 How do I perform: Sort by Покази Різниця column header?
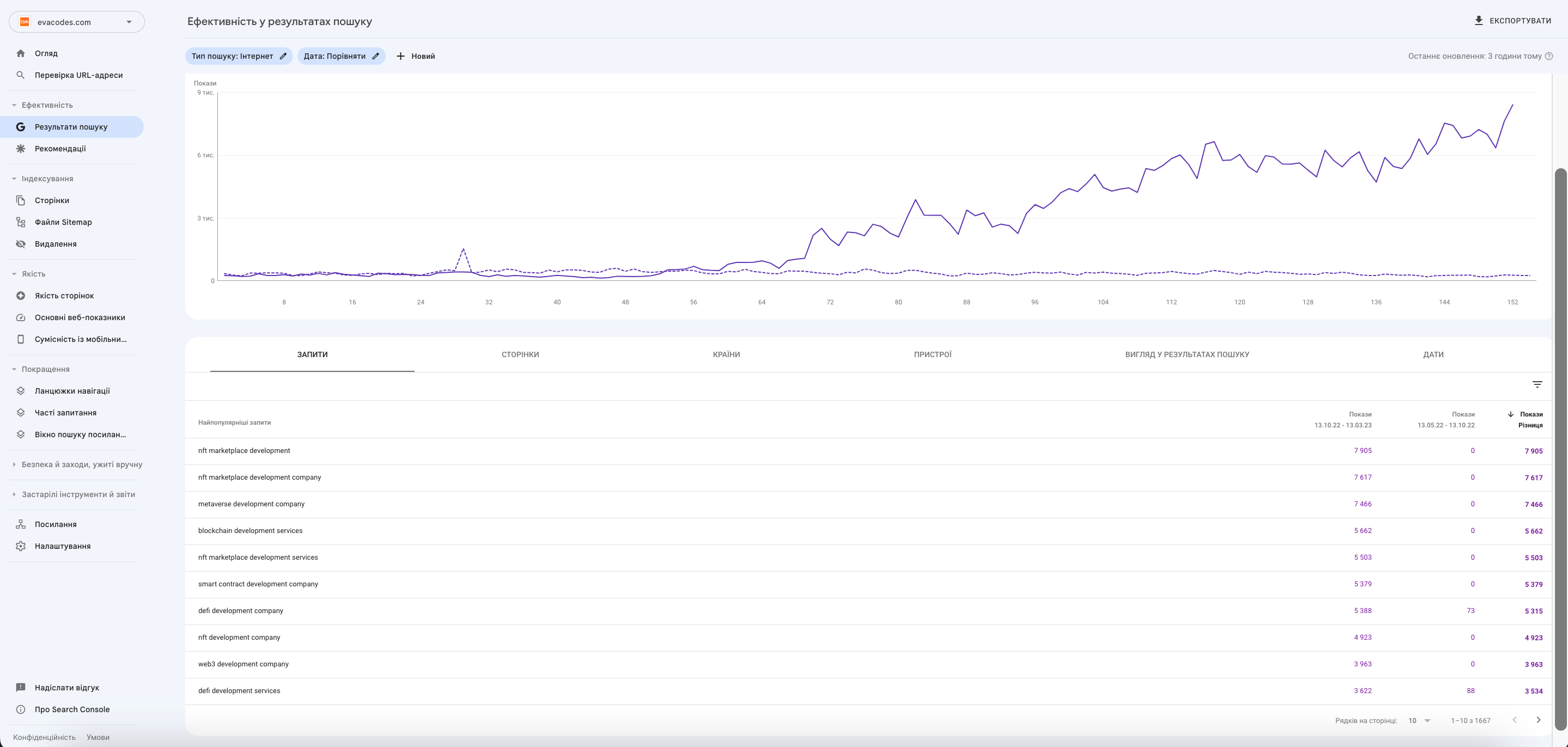[x=1525, y=420]
